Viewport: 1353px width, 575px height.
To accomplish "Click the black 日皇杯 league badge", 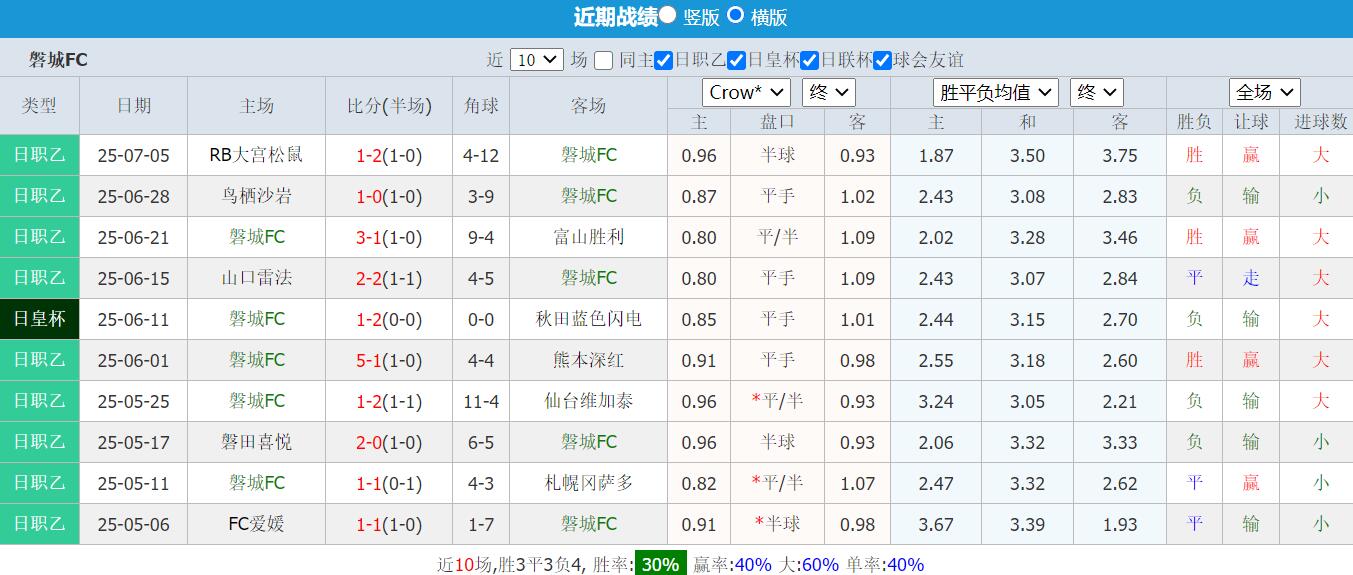I will [x=39, y=319].
